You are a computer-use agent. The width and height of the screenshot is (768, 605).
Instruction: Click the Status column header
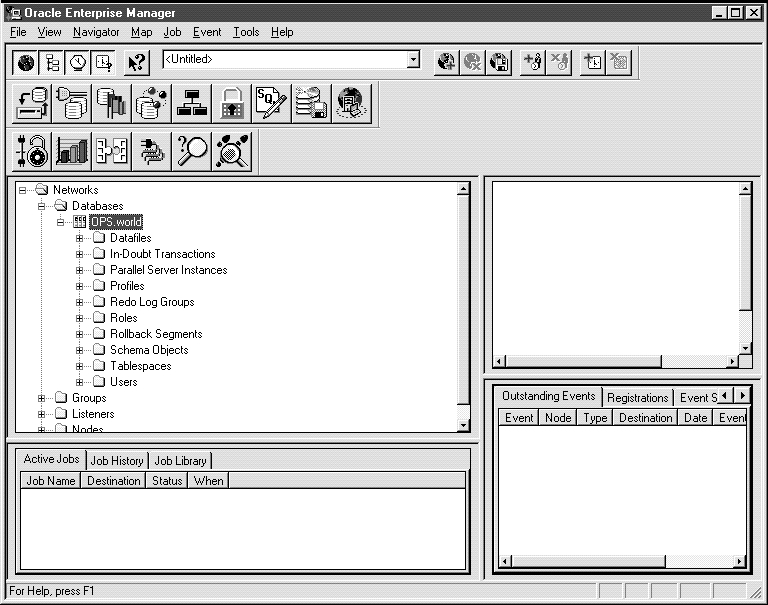(x=167, y=481)
